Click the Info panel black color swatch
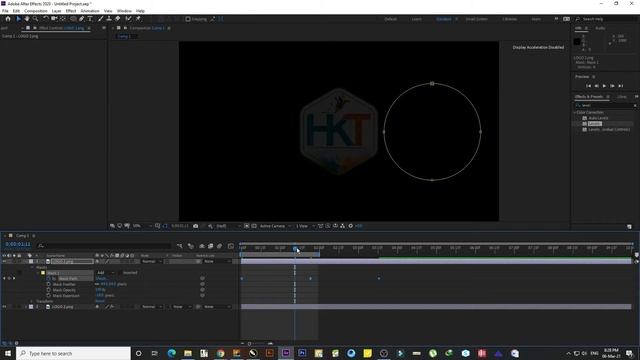640x360 pixels. click(x=577, y=41)
